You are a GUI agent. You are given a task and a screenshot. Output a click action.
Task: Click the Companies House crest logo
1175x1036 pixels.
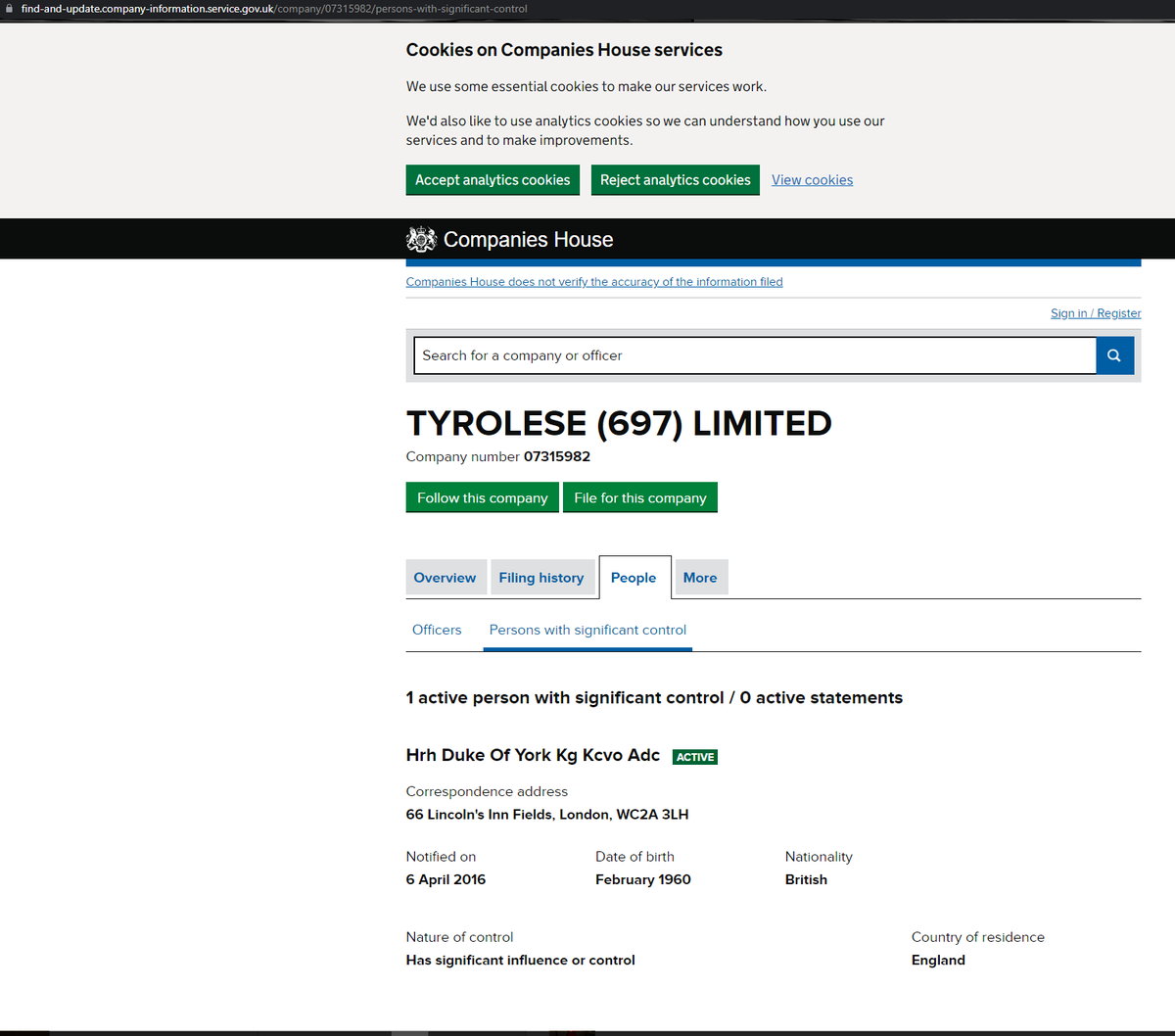[421, 239]
